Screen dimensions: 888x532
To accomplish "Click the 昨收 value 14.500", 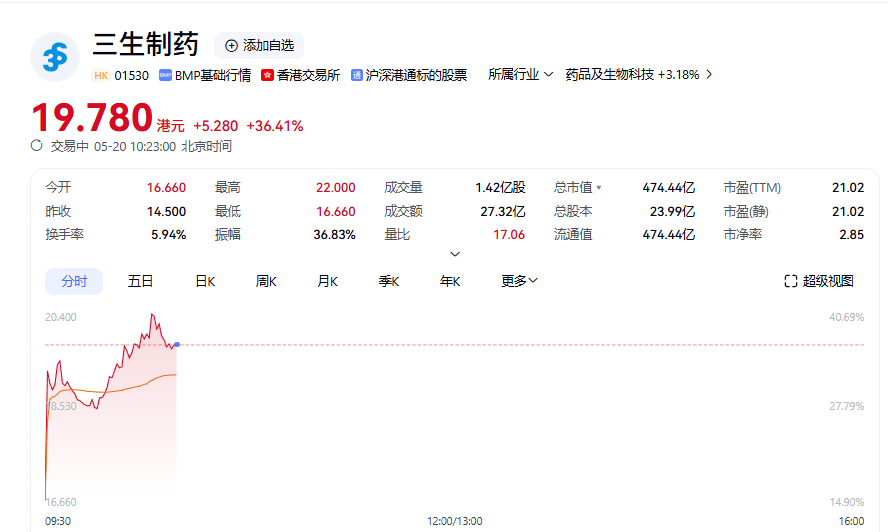I will click(166, 211).
